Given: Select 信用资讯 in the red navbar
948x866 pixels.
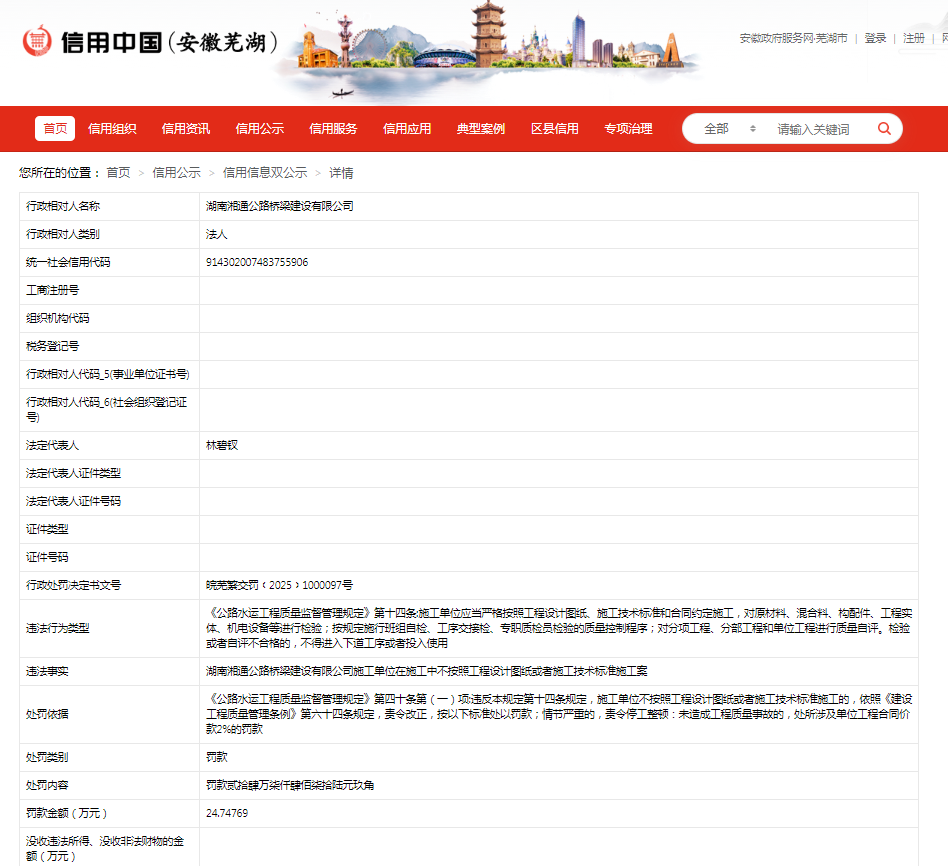Looking at the screenshot, I should [x=186, y=128].
